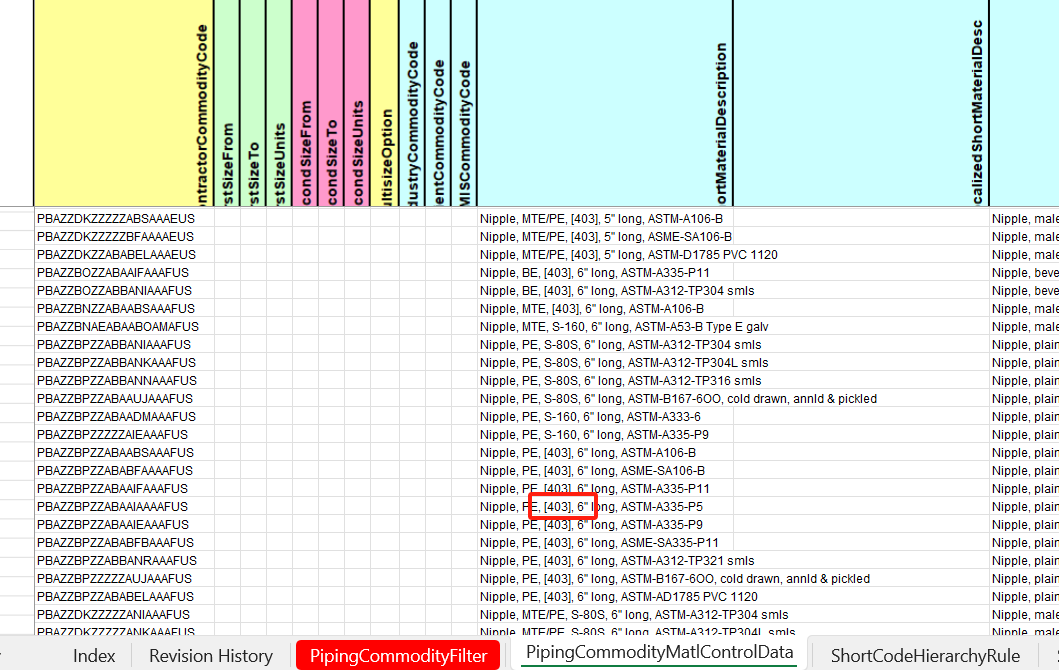Open the Index sheet tab
Image resolution: width=1059 pixels, height=670 pixels.
point(94,655)
